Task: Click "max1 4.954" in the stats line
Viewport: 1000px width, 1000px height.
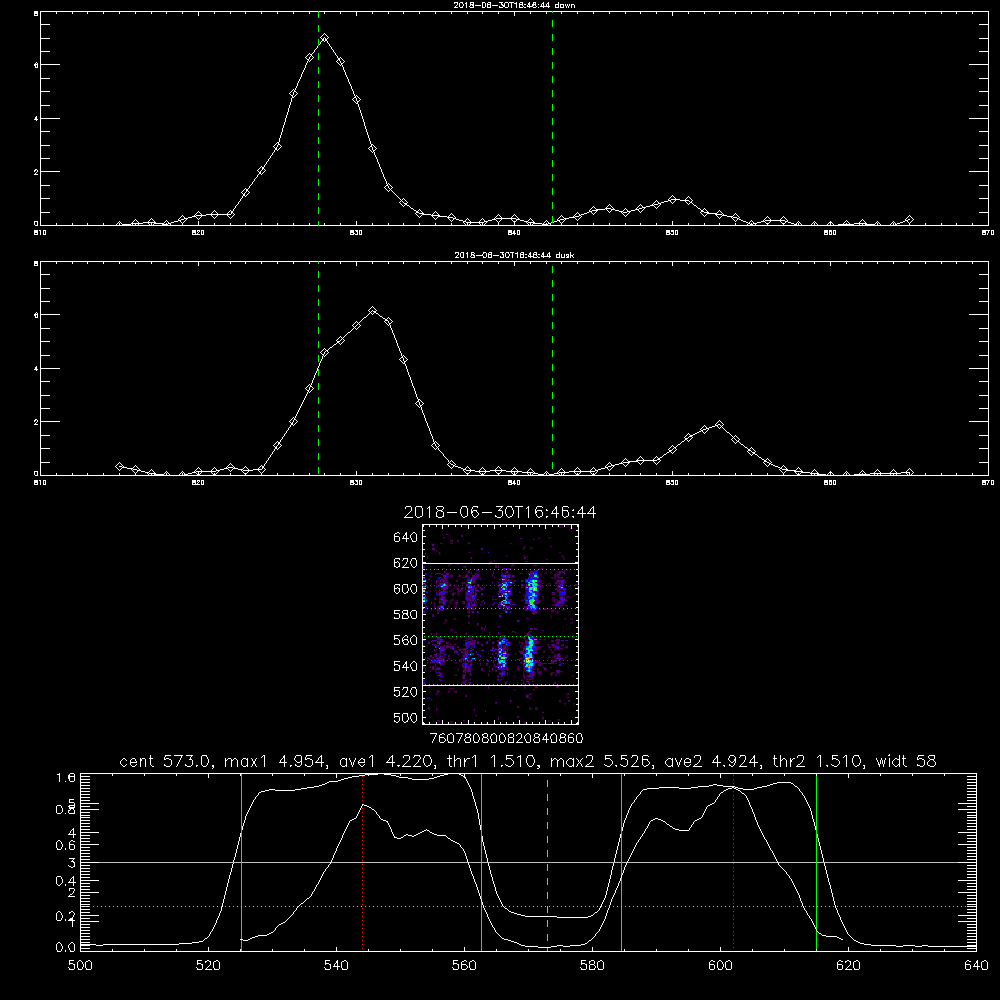Action: [277, 761]
